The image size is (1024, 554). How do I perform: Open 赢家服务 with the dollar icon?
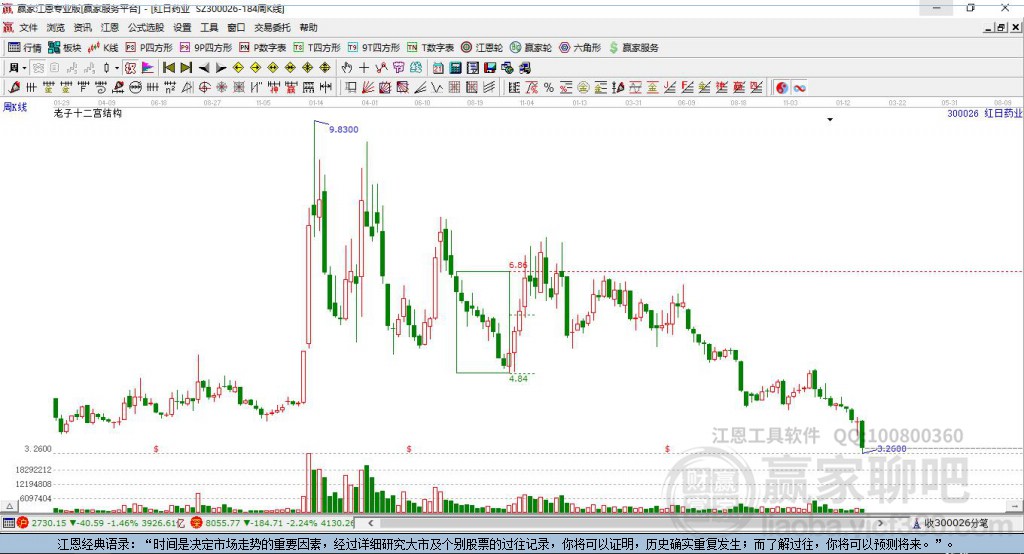[x=633, y=48]
